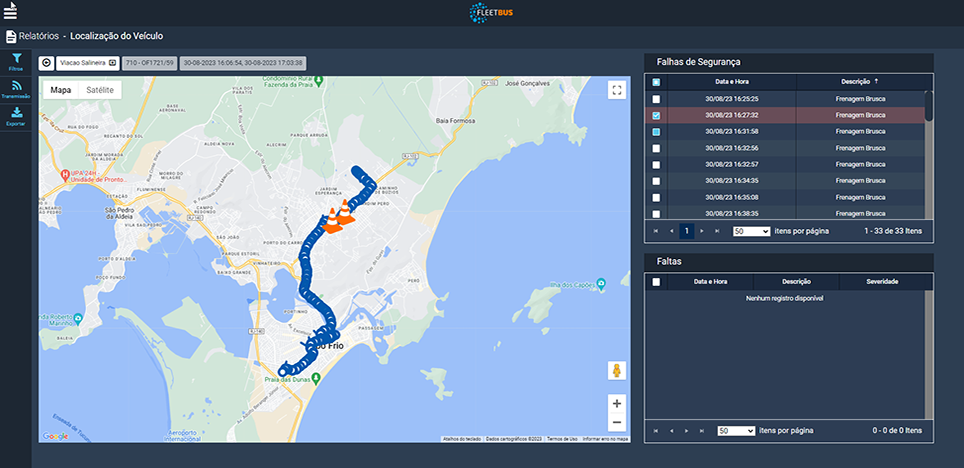Zoom in on the map
Screen dimensions: 964x468
click(x=617, y=404)
